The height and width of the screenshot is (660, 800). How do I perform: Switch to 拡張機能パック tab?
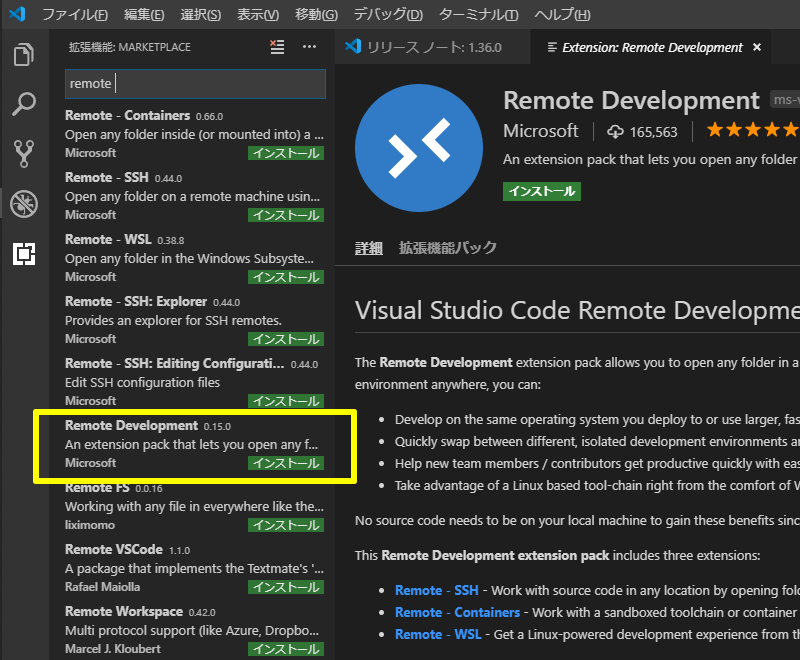click(447, 248)
